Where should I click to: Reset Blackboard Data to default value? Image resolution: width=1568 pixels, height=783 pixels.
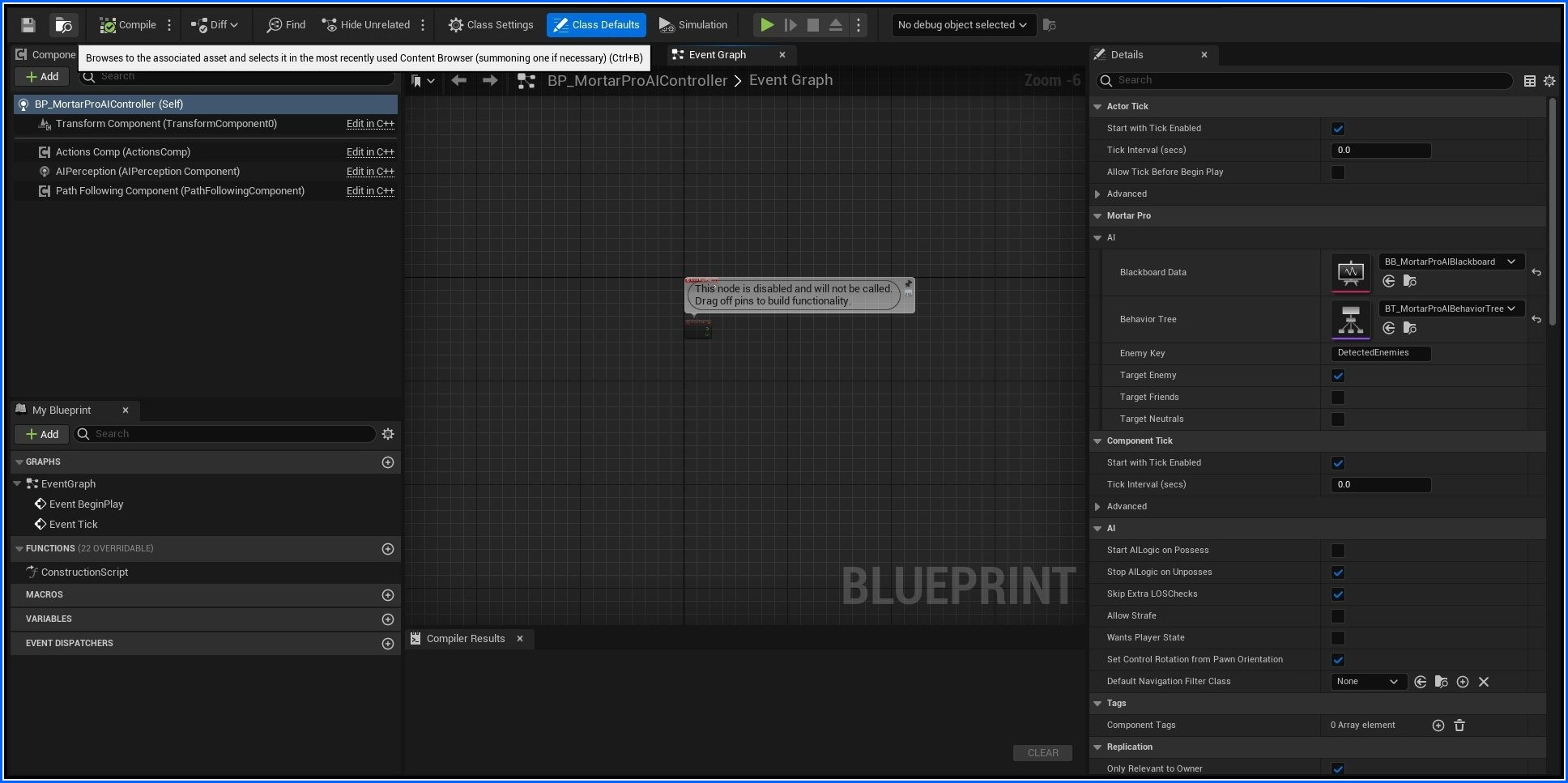[x=1536, y=273]
